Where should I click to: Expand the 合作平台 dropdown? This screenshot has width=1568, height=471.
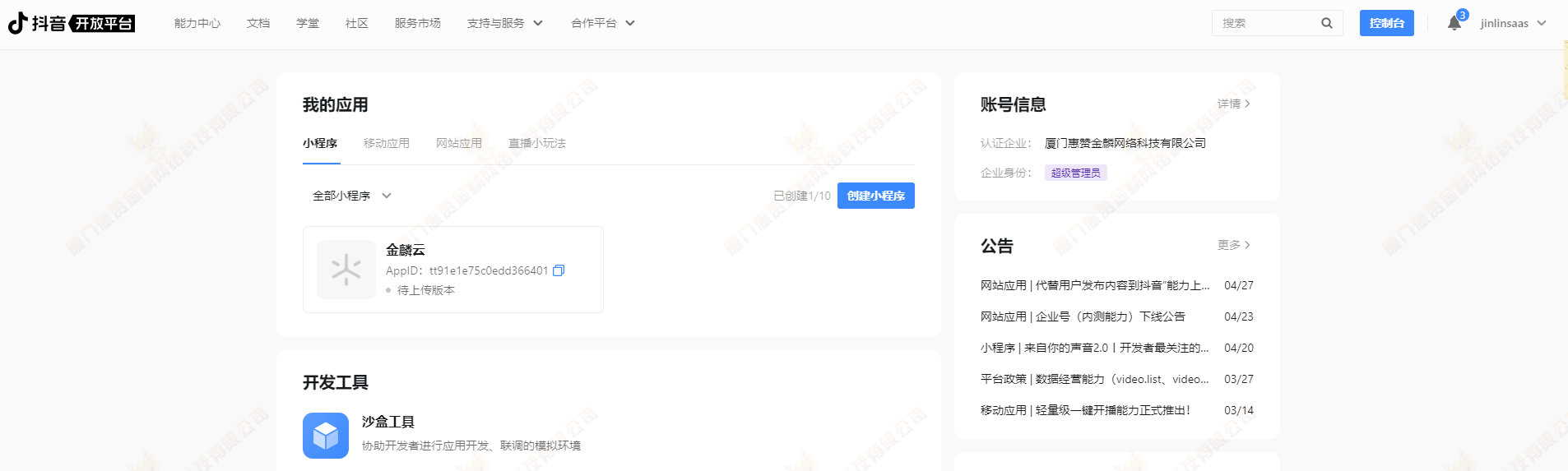click(603, 23)
